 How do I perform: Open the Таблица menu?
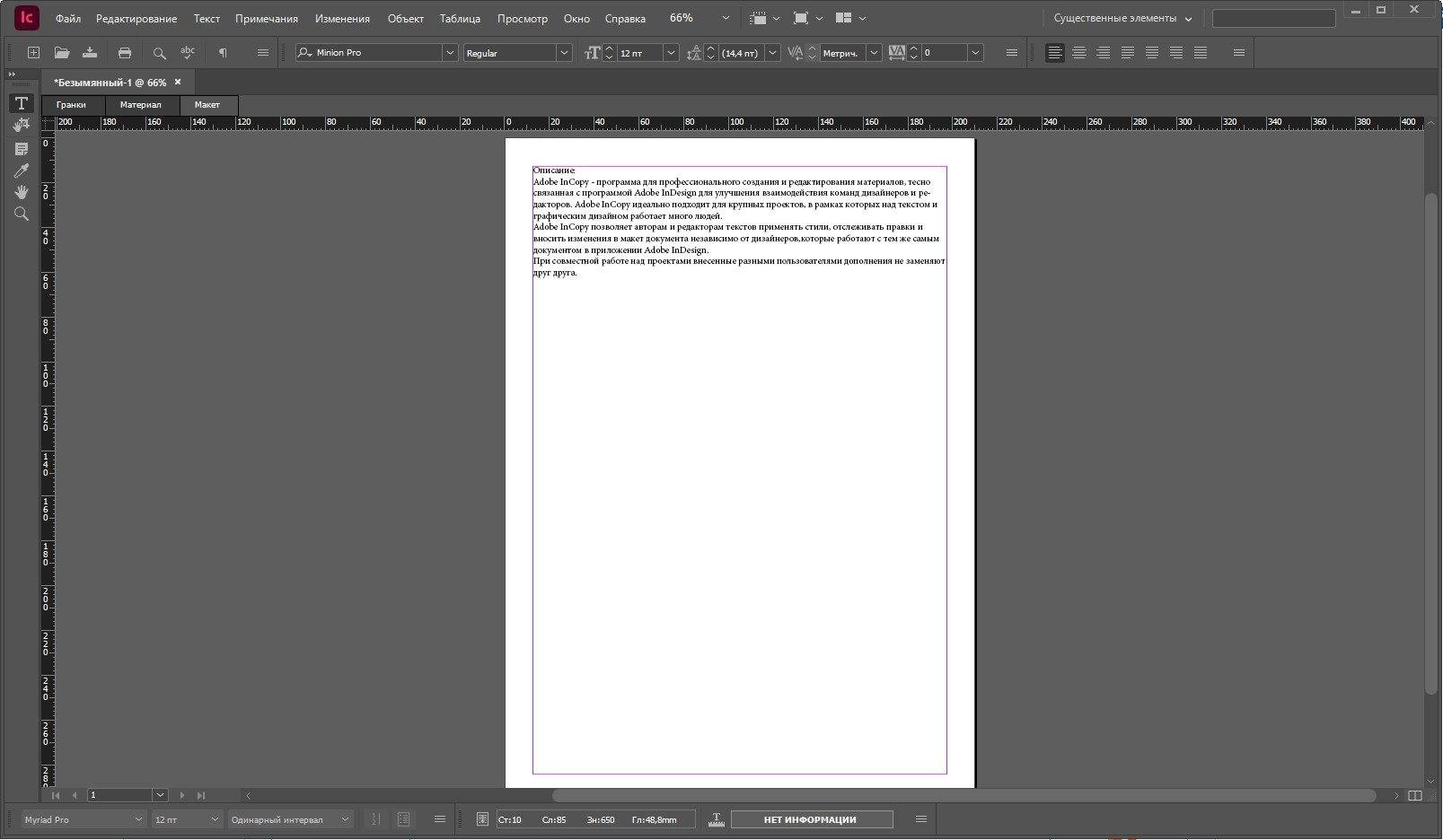460,18
